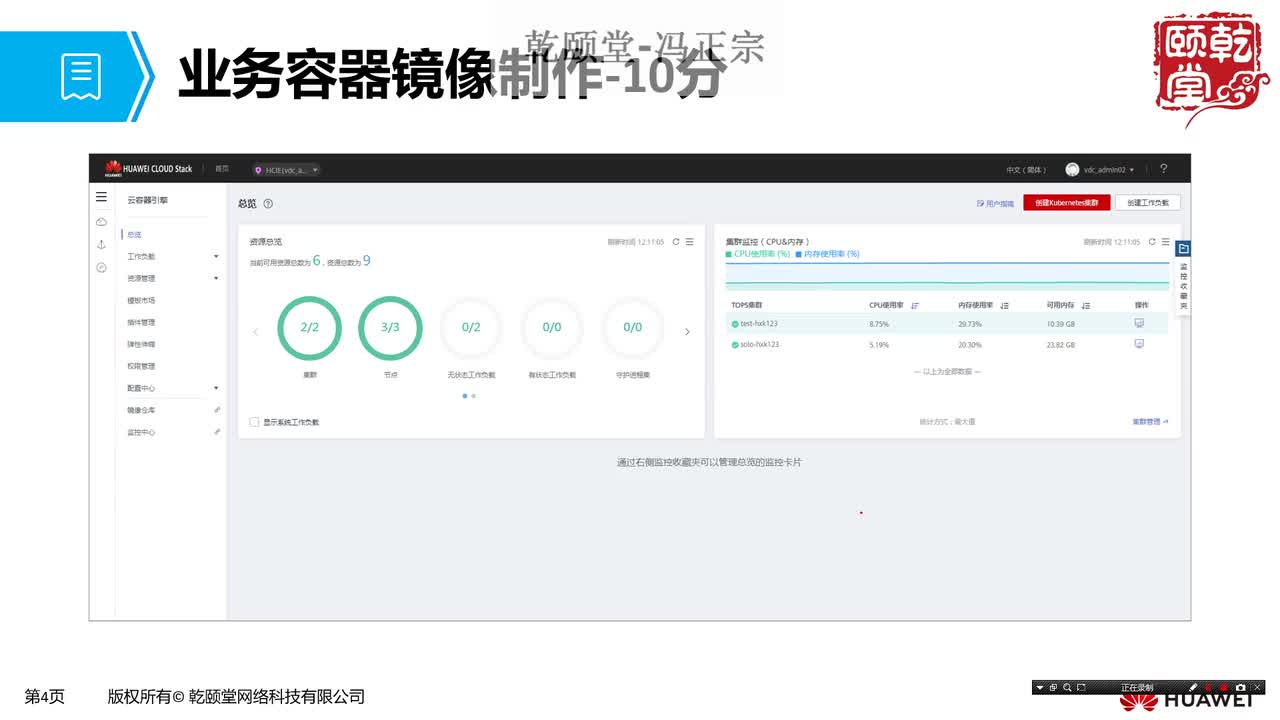Click the gauge icon in left rail
1280x720 pixels.
[101, 268]
